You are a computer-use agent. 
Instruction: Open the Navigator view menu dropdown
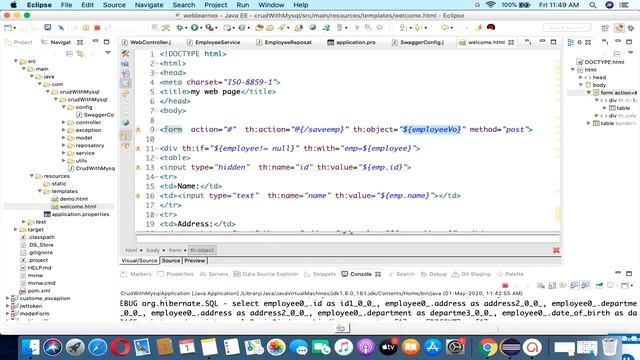[x=108, y=53]
